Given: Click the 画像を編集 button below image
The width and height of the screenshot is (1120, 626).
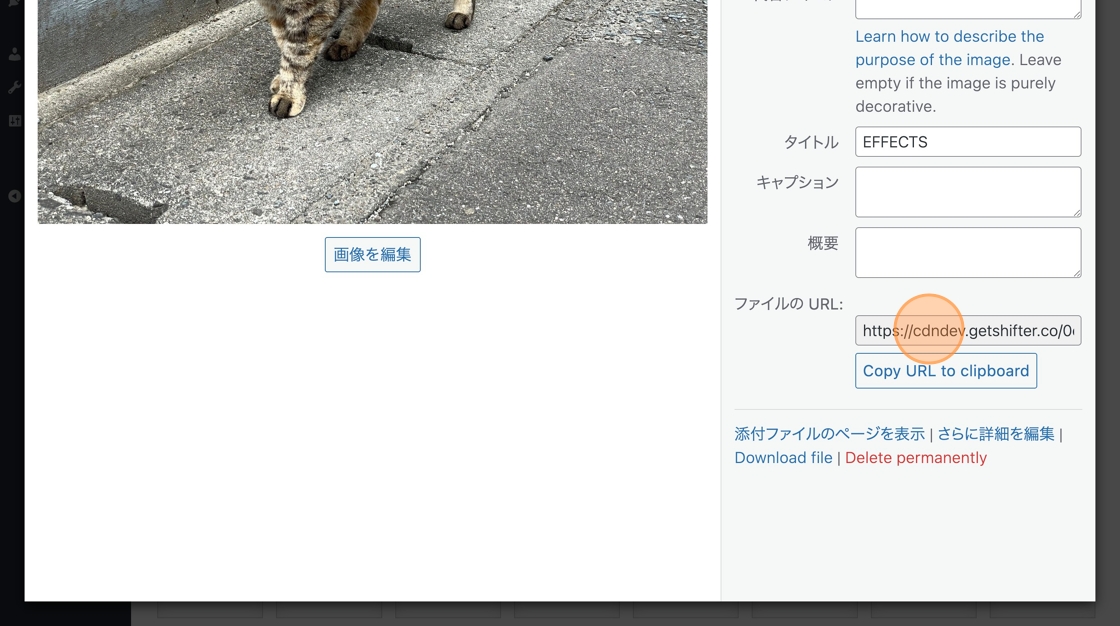Looking at the screenshot, I should tap(372, 254).
